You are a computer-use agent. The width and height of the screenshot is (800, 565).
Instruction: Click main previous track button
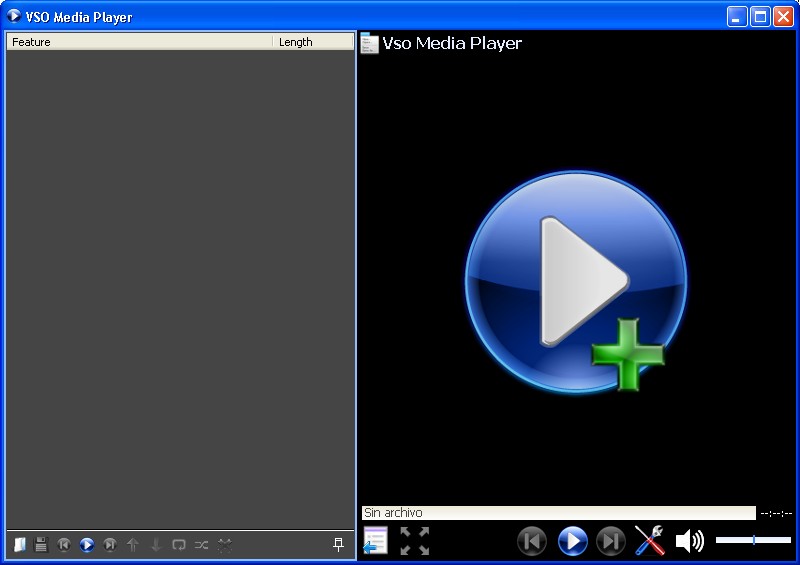[532, 541]
